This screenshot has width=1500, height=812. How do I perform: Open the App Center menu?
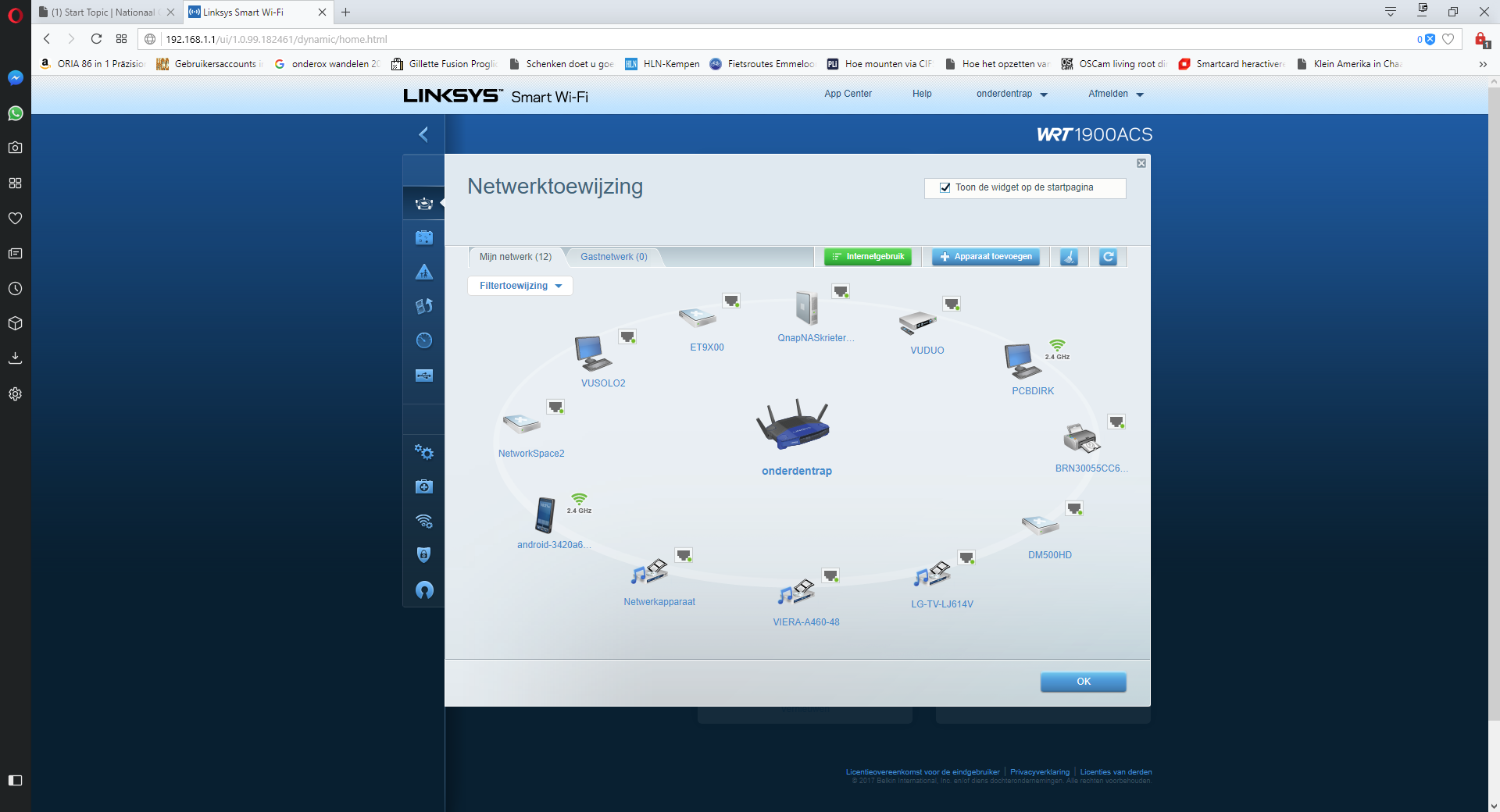tap(848, 94)
